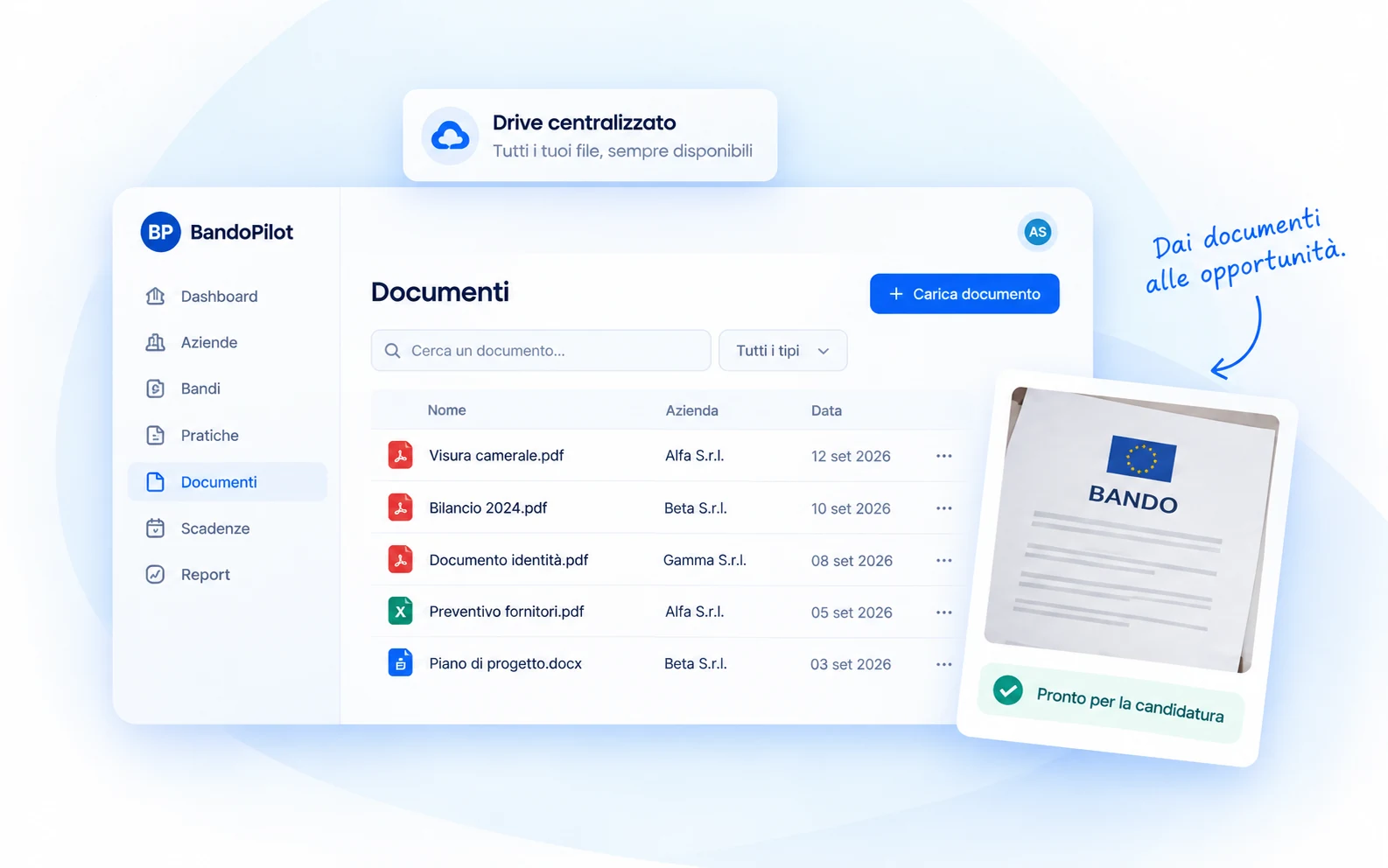Click the date 08 set 2026
Image resolution: width=1388 pixels, height=868 pixels.
(x=852, y=561)
